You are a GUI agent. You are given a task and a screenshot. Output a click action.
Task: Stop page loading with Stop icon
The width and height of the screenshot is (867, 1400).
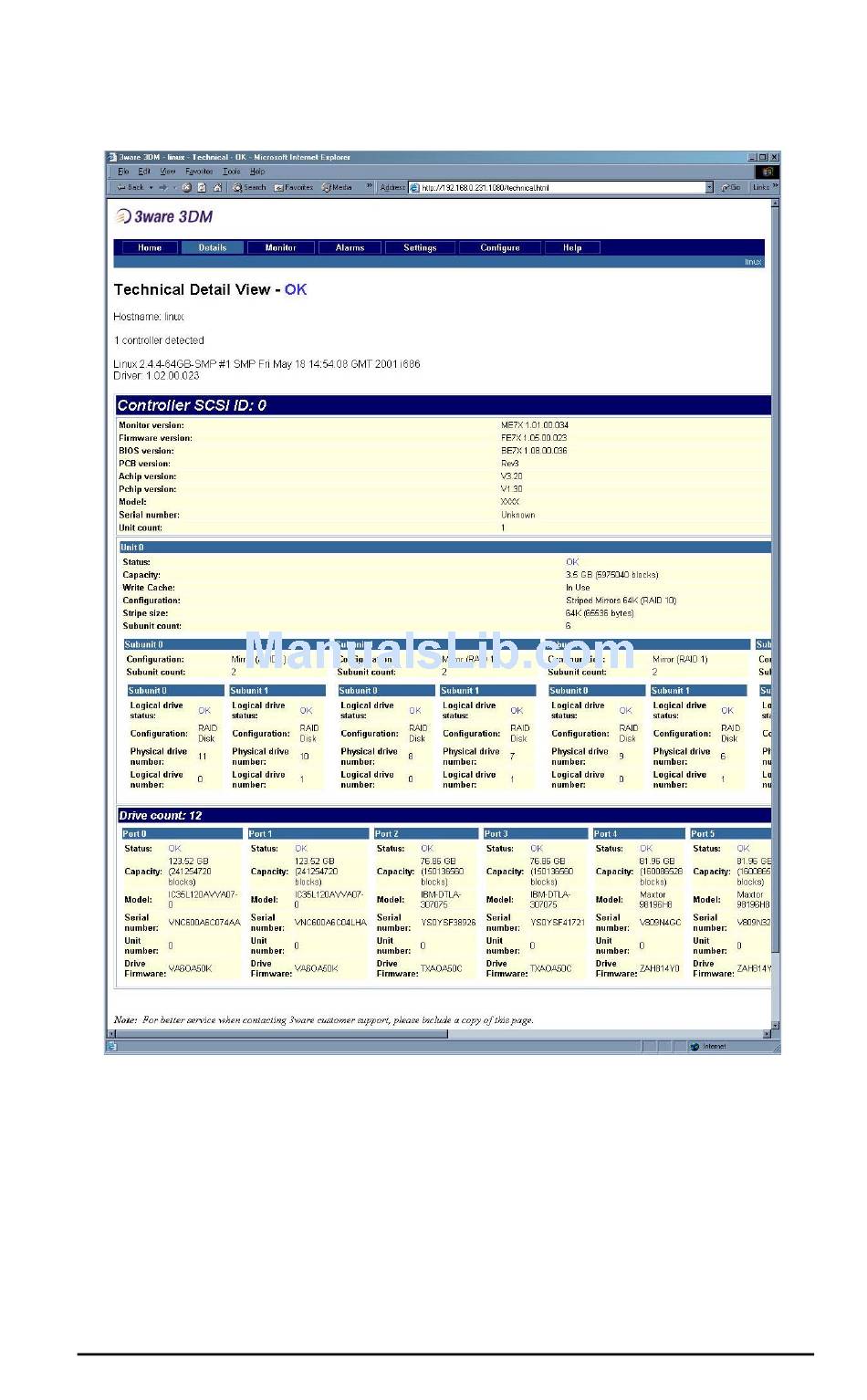tap(186, 187)
